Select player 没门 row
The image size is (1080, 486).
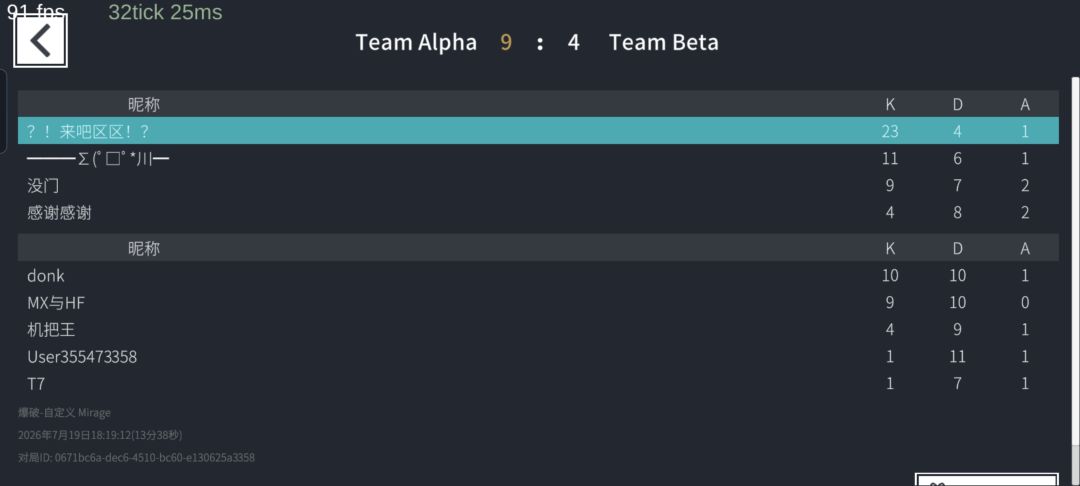538,185
